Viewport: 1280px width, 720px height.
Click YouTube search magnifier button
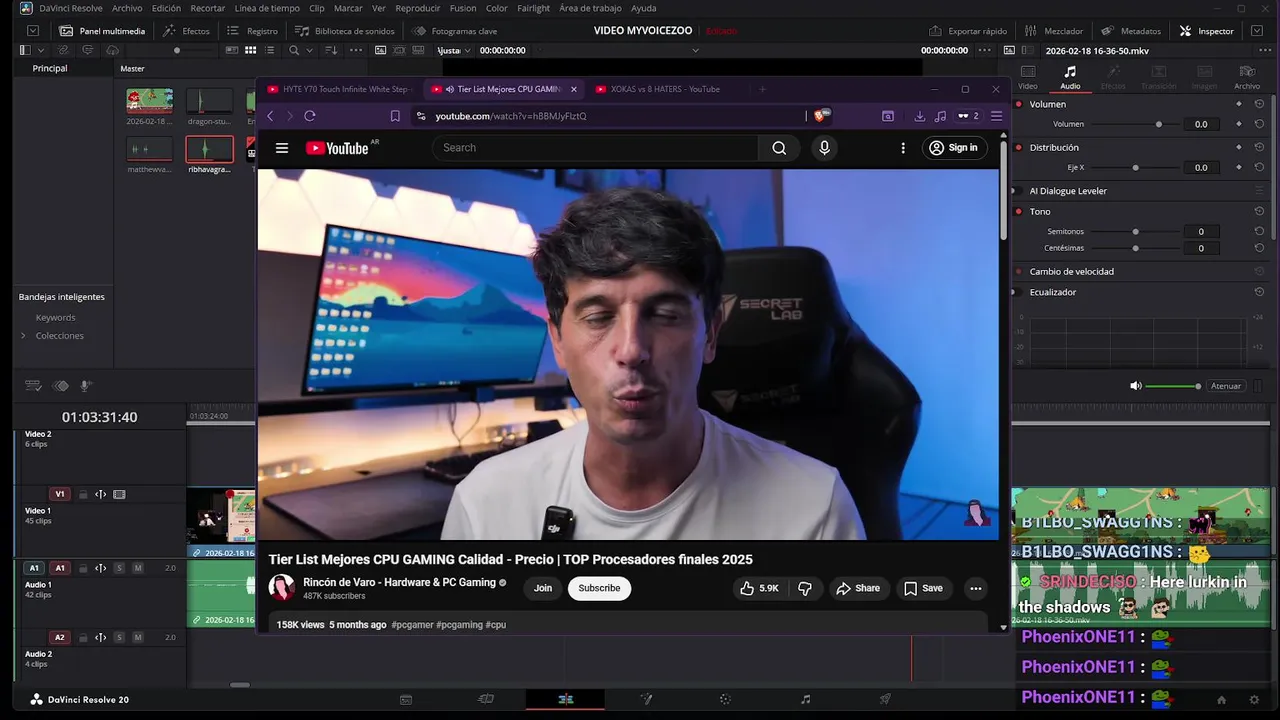point(779,148)
